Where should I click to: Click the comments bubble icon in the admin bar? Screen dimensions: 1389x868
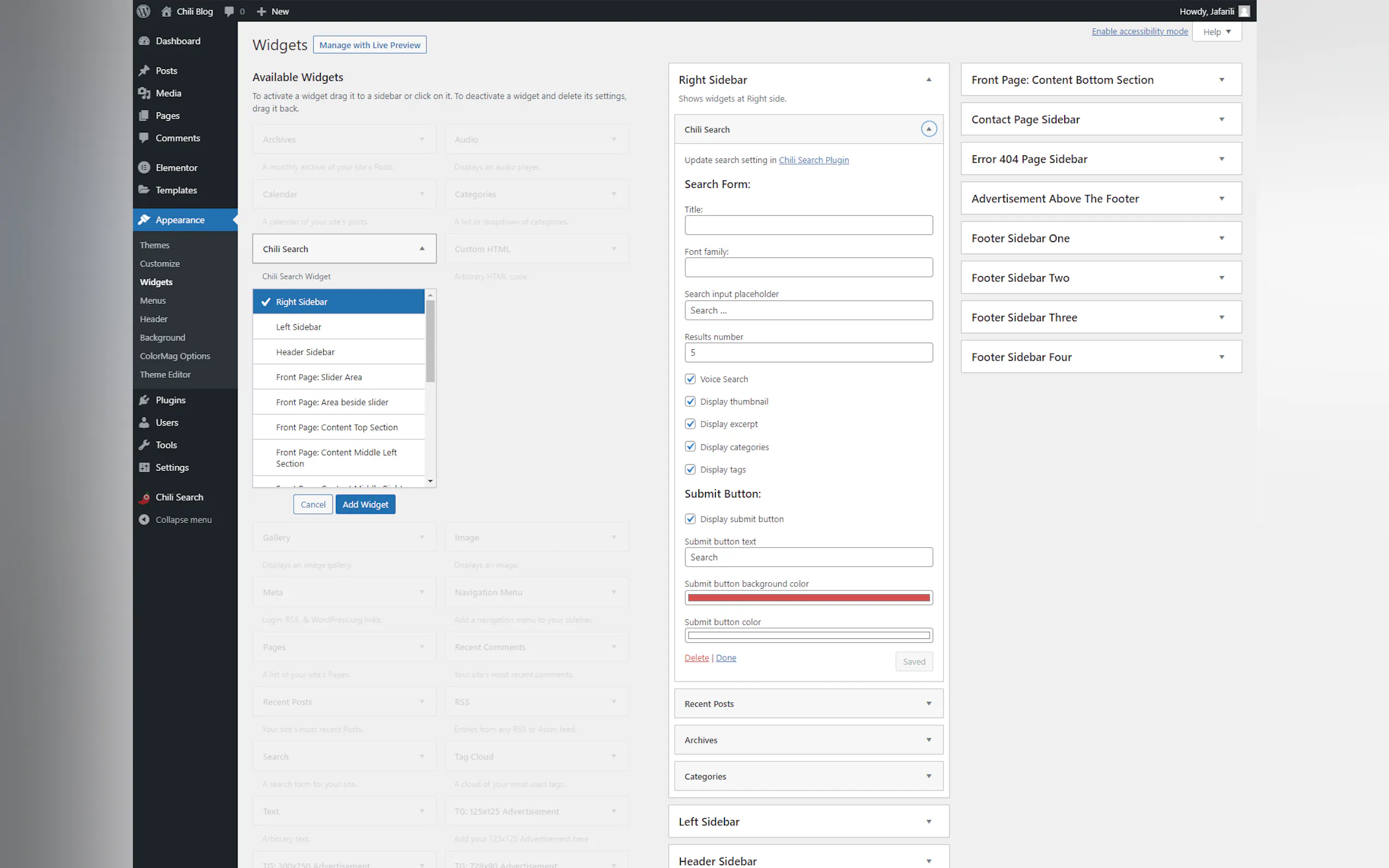pos(229,11)
